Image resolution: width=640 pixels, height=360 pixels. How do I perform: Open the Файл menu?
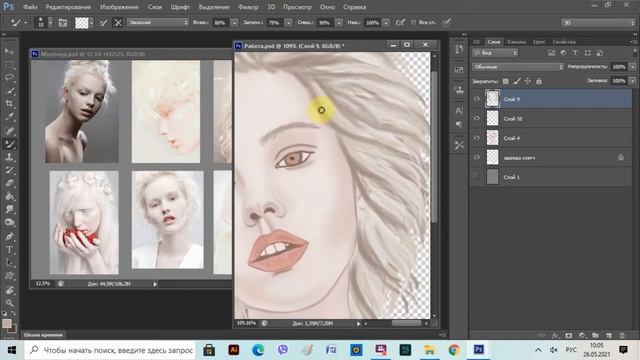pyautogui.click(x=30, y=7)
